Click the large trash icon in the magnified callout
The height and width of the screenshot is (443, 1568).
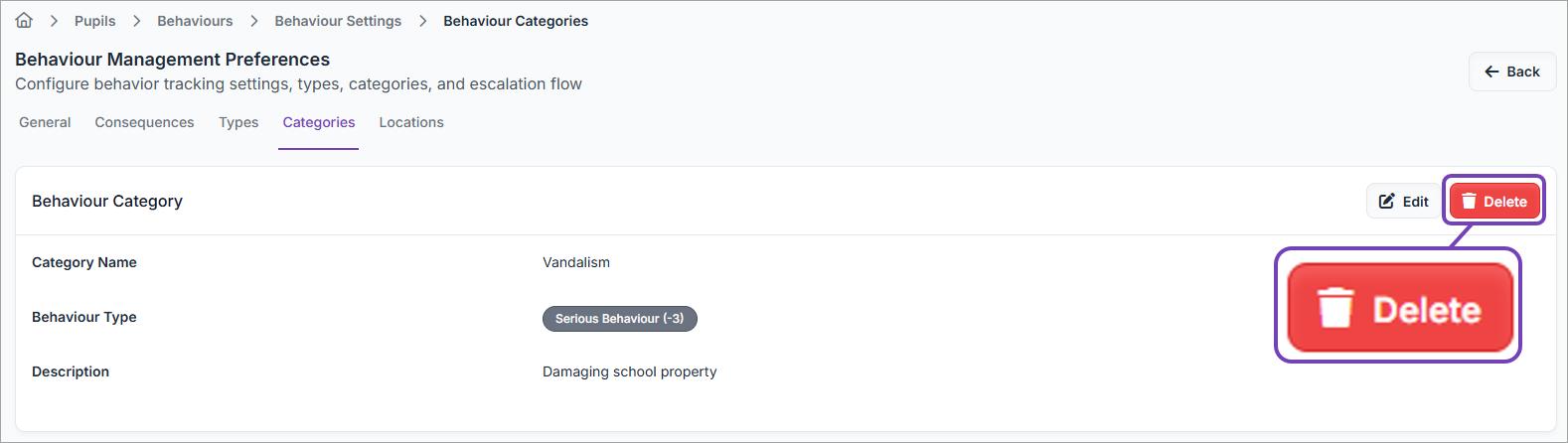[1335, 307]
